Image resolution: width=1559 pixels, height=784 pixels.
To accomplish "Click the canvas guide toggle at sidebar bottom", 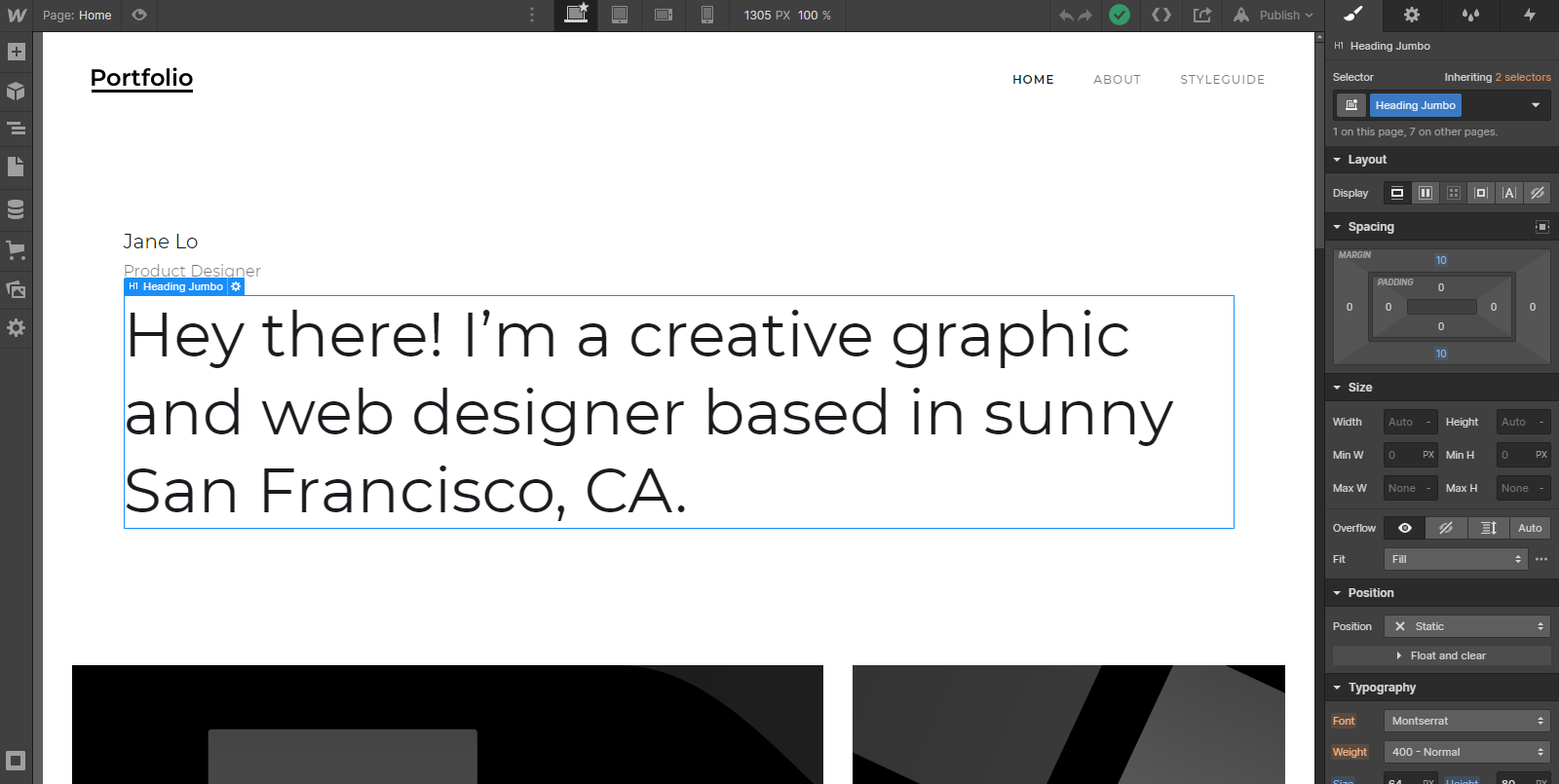I will click(x=16, y=760).
